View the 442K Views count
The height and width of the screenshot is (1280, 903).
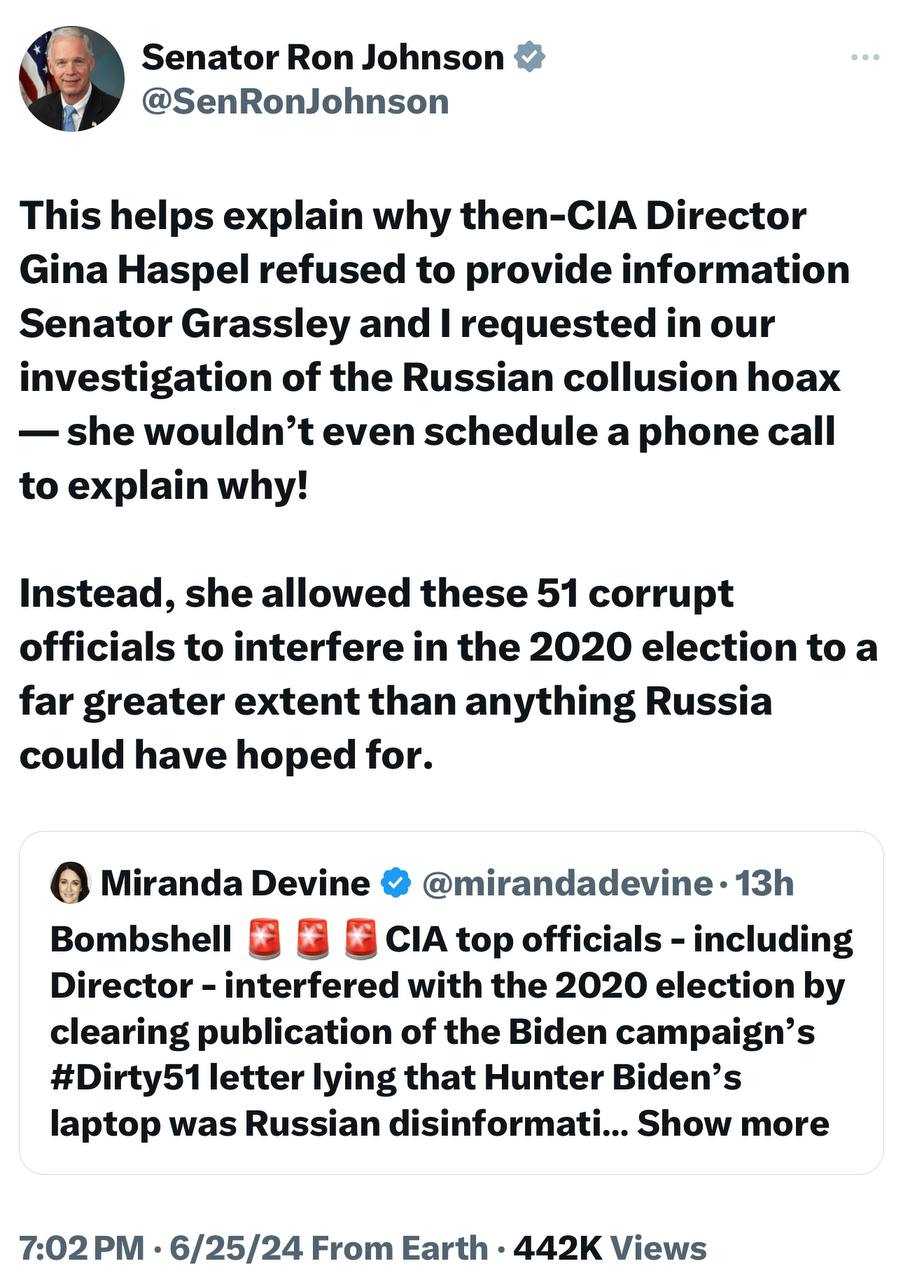coord(609,1247)
